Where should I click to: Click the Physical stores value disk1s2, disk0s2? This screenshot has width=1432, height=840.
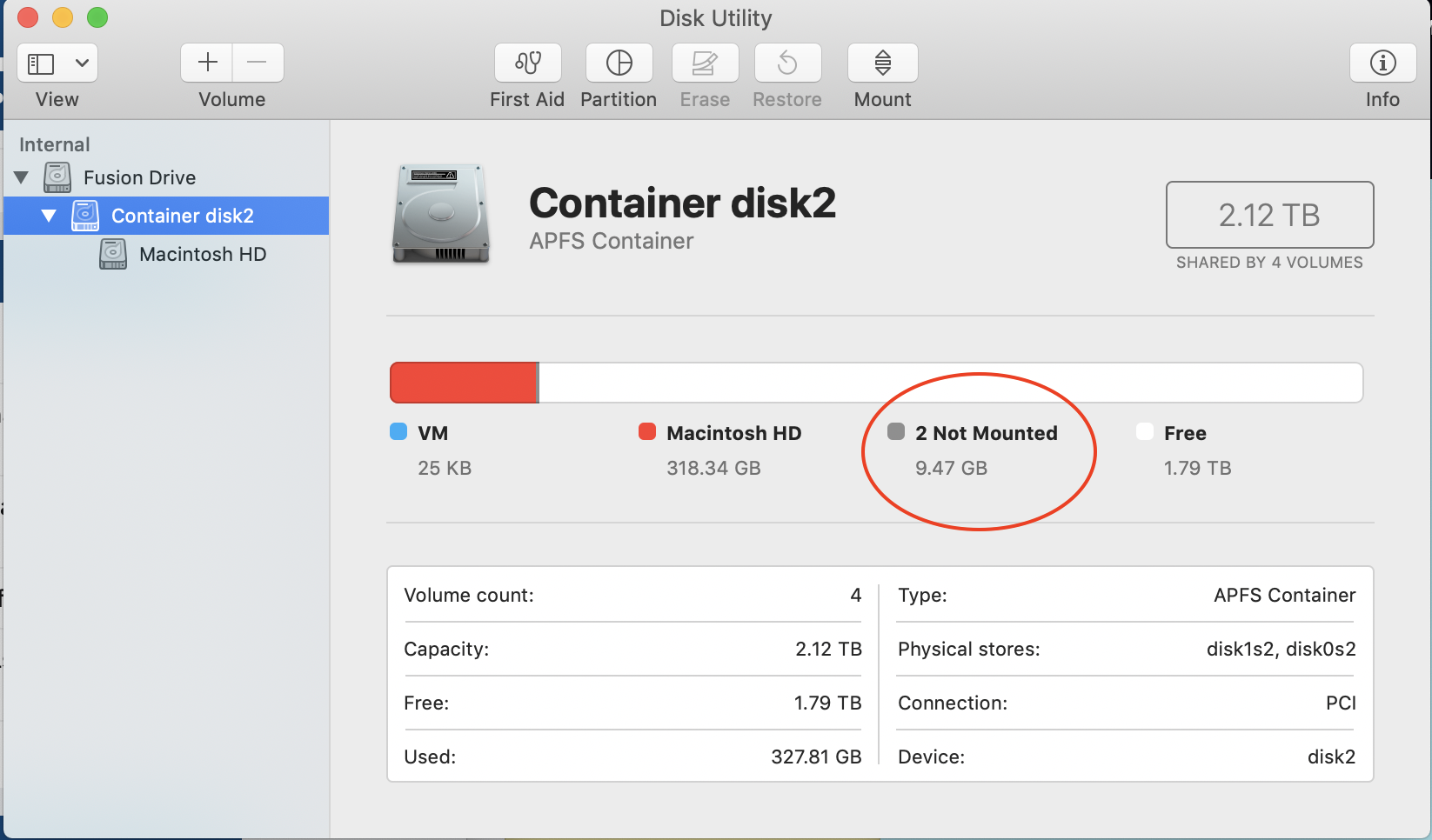1281,649
